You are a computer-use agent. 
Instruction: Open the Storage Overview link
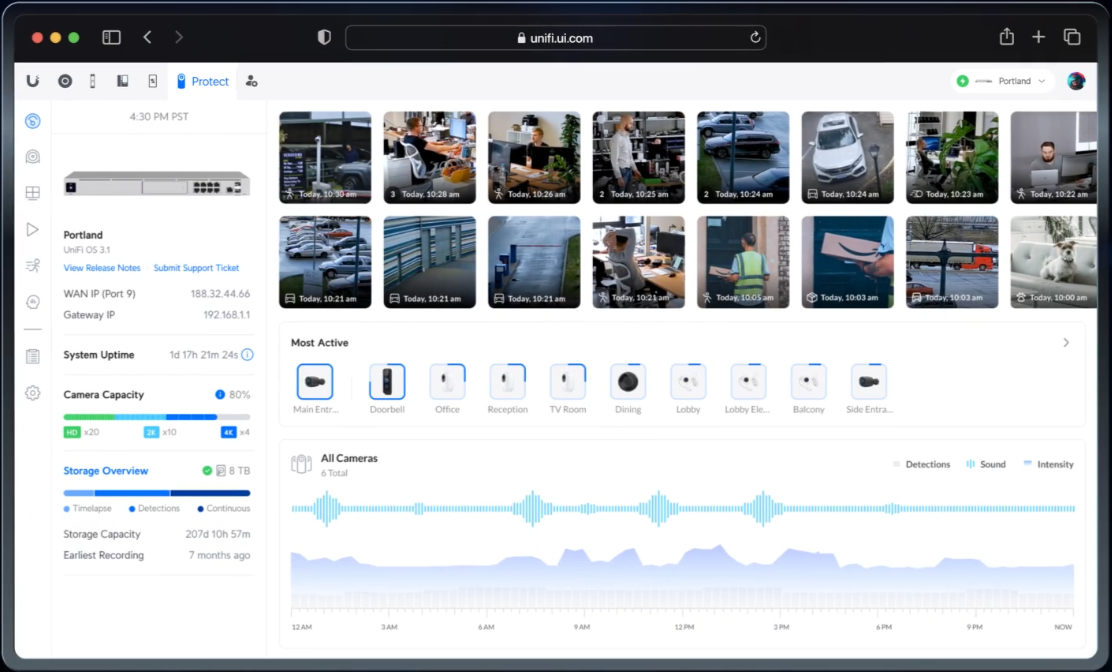point(106,471)
